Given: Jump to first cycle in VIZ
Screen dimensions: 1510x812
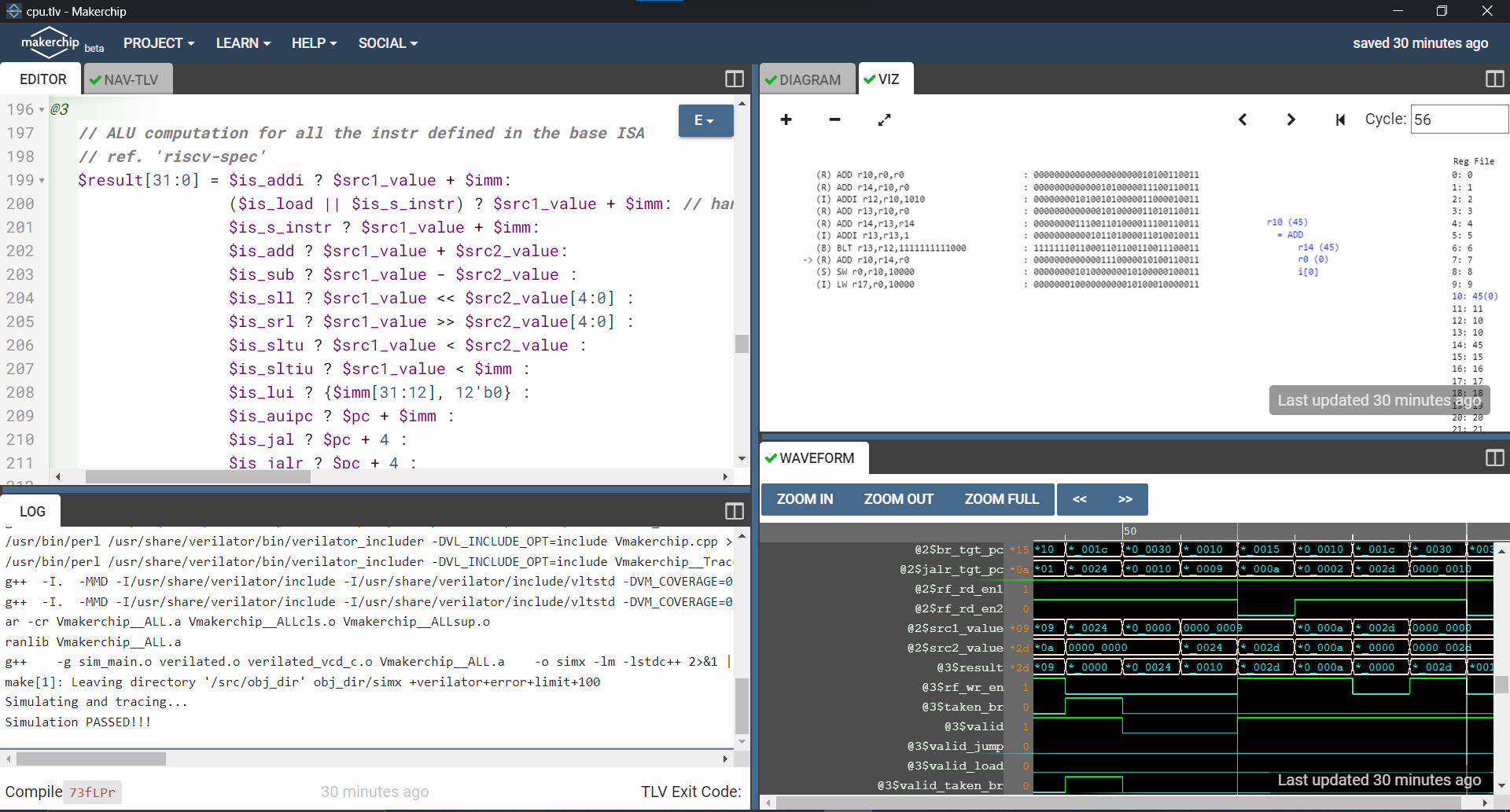Looking at the screenshot, I should click(x=1340, y=119).
